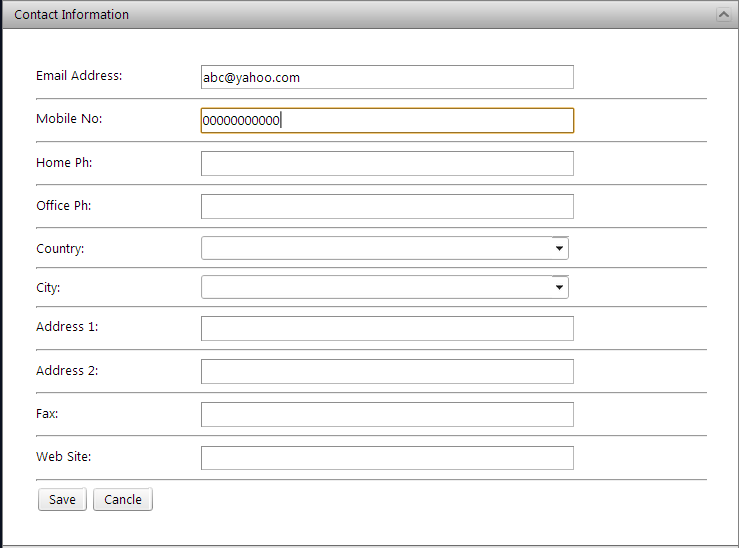Viewport: 739px width, 548px height.
Task: Focus the Address 1 input field
Action: (x=387, y=329)
